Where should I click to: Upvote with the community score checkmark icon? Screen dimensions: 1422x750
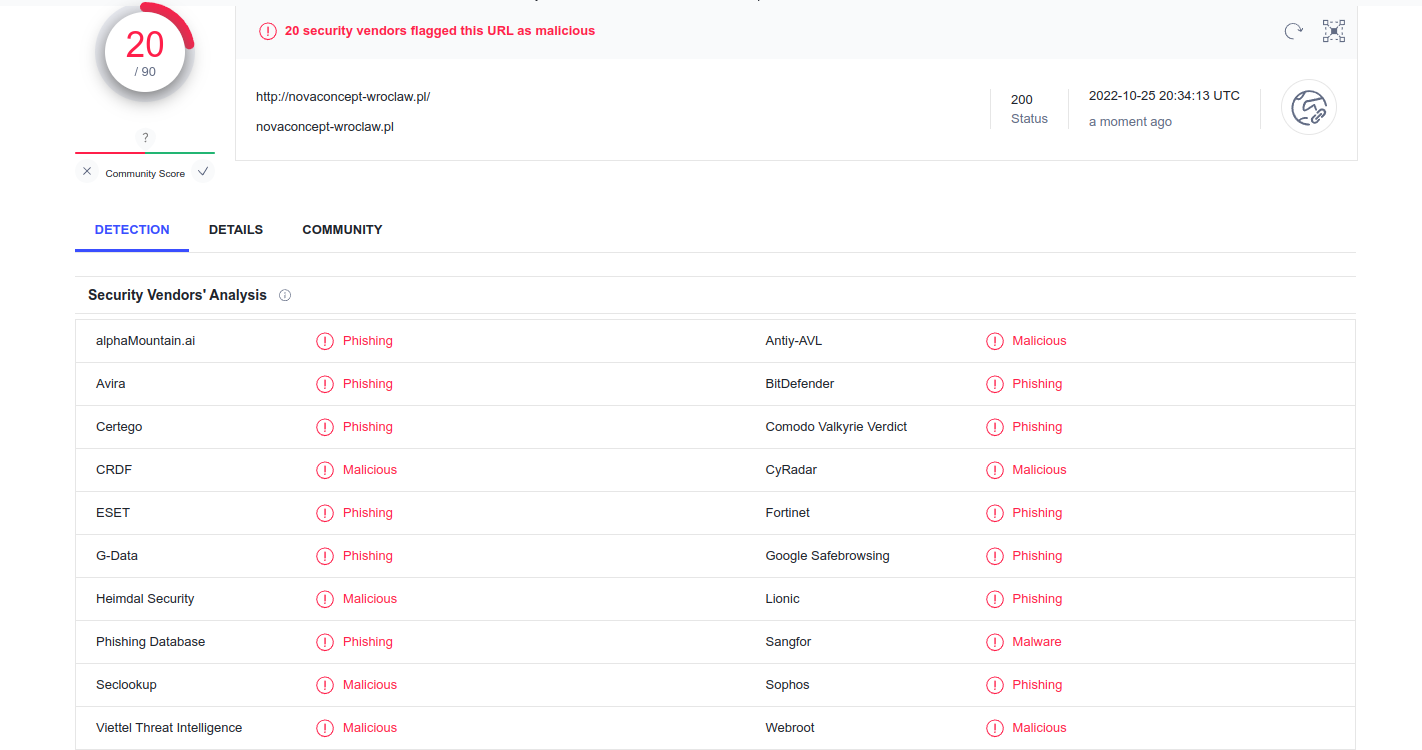point(203,171)
